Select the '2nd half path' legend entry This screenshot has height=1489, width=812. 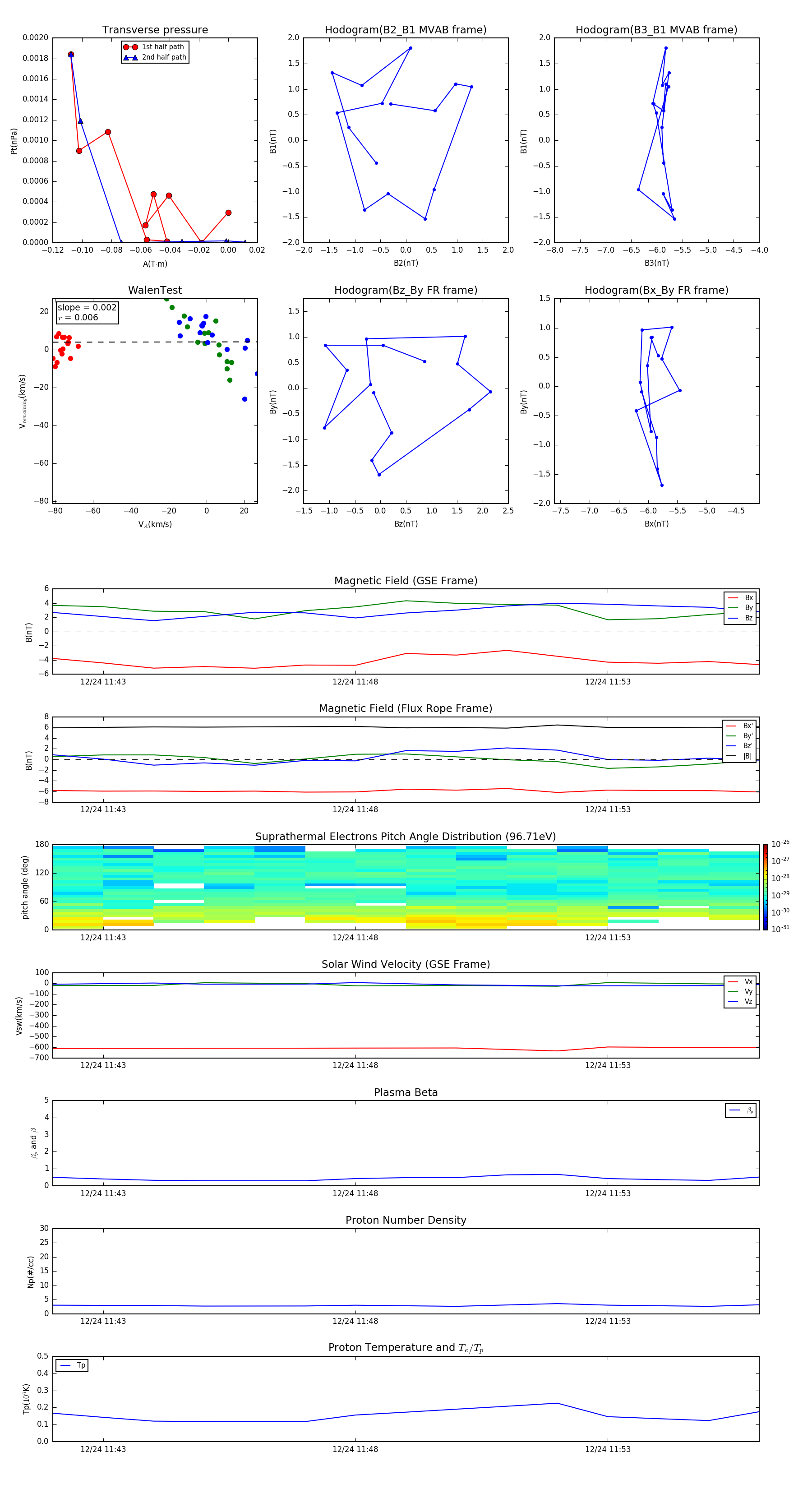pos(154,57)
